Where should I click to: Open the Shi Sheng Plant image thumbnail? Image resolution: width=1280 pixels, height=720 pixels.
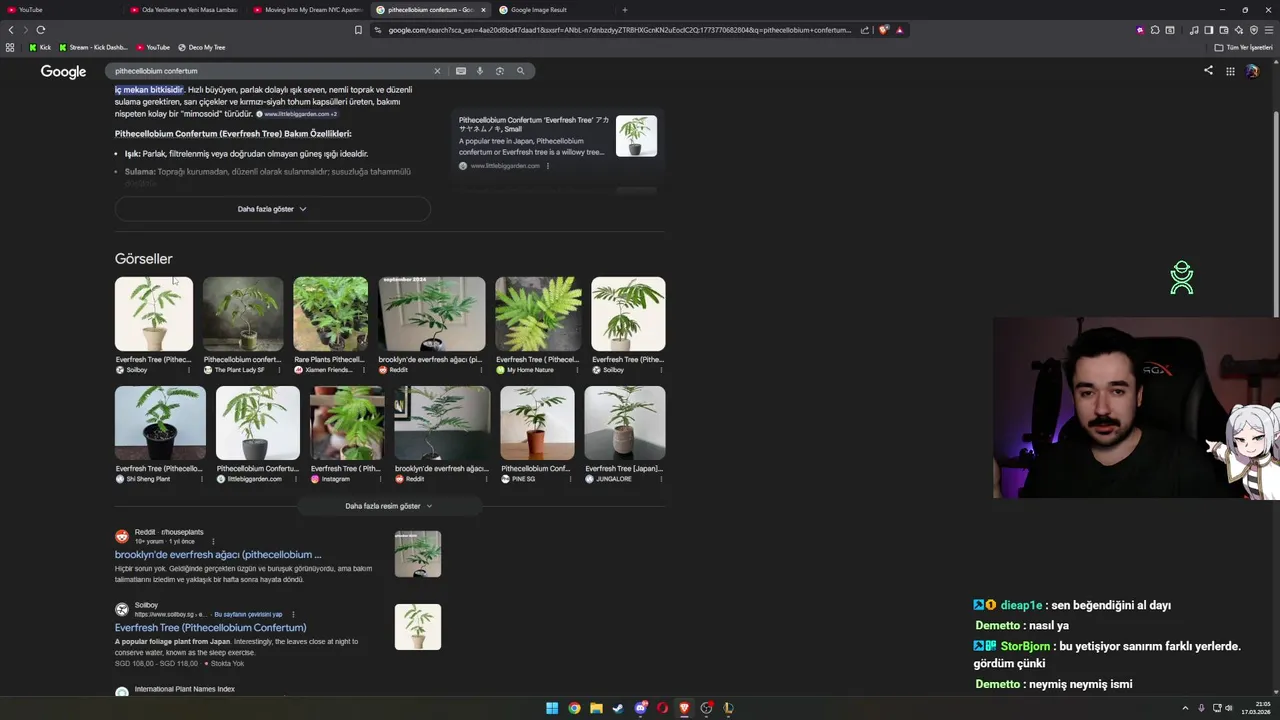(160, 423)
